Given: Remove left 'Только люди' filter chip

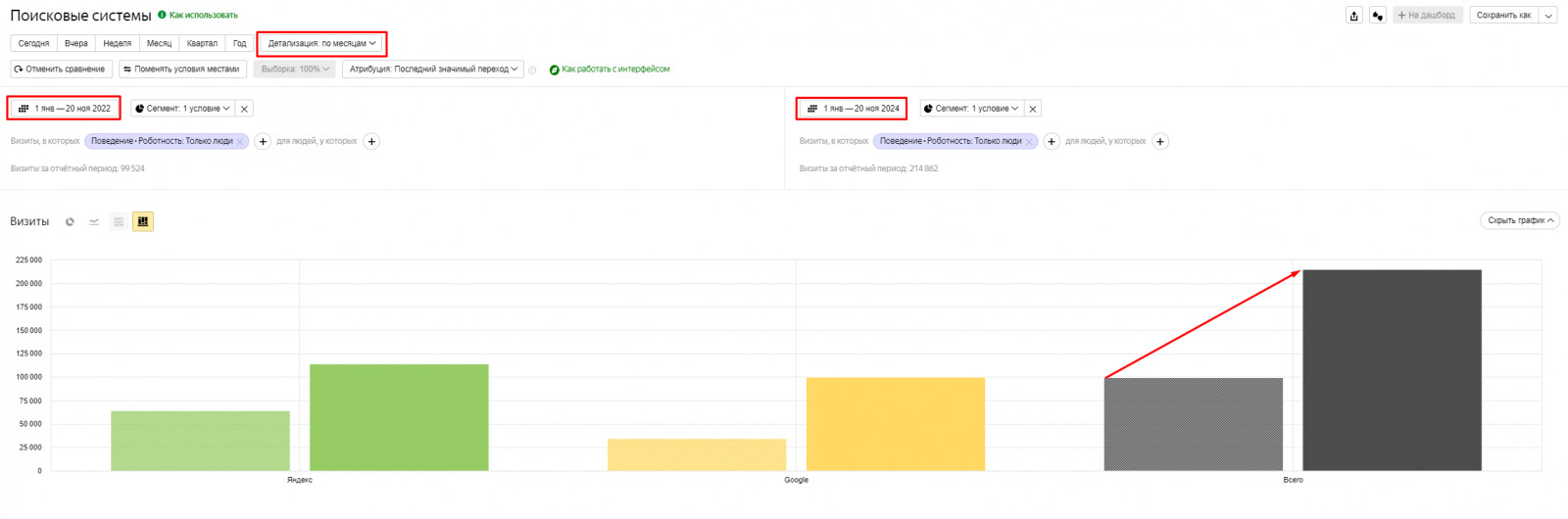Looking at the screenshot, I should click(240, 142).
